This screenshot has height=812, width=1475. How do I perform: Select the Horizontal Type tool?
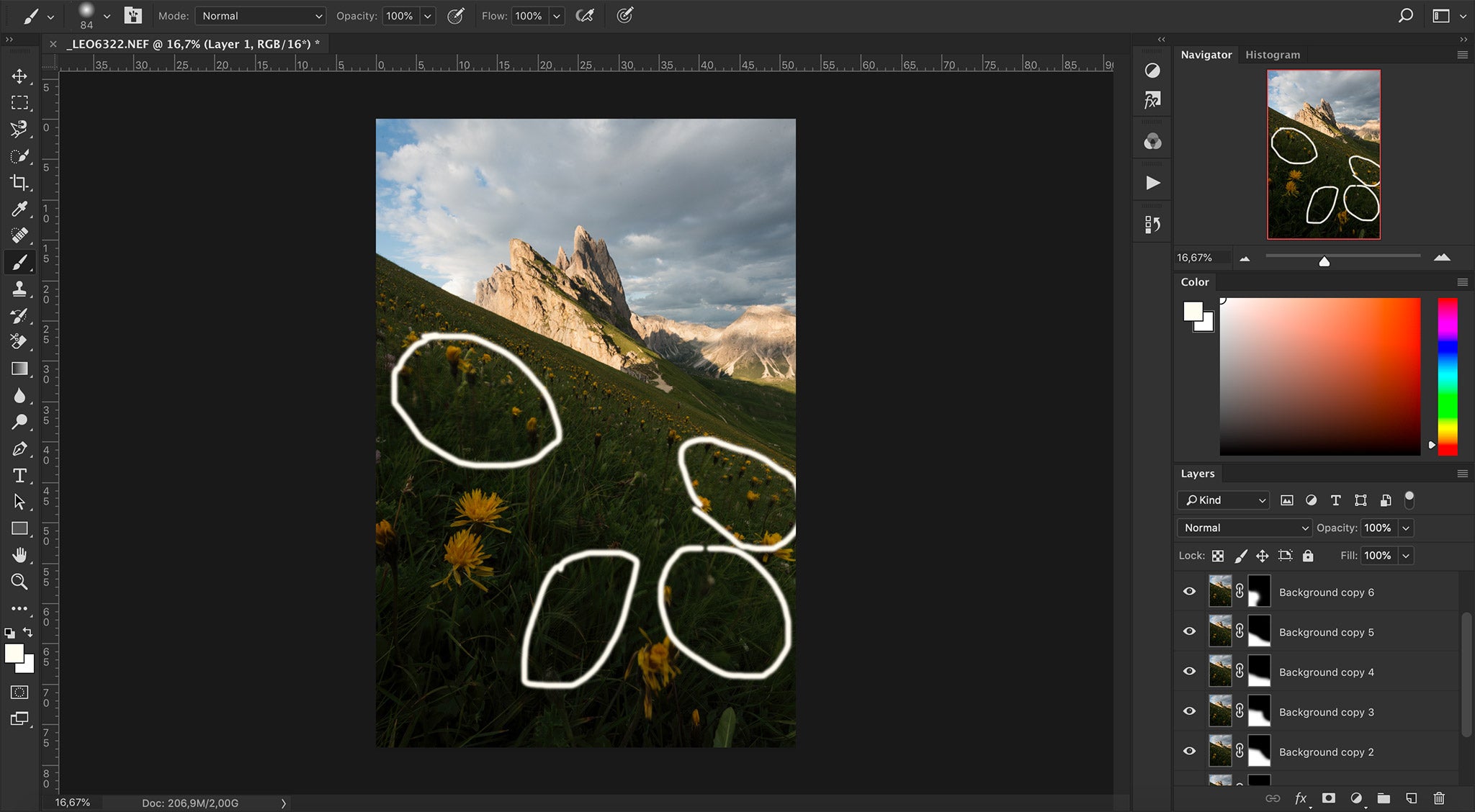coord(19,475)
